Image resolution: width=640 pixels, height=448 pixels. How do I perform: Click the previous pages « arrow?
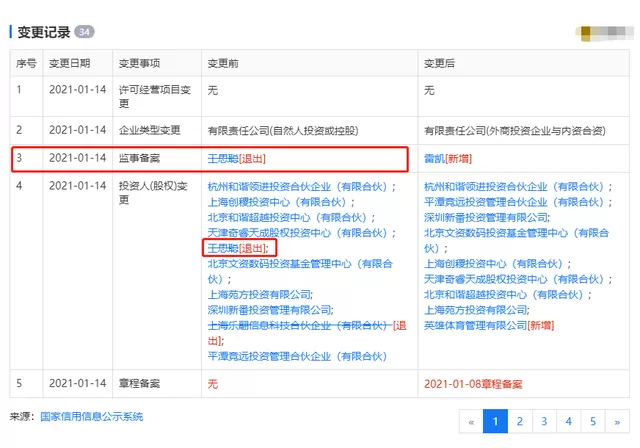tap(471, 421)
